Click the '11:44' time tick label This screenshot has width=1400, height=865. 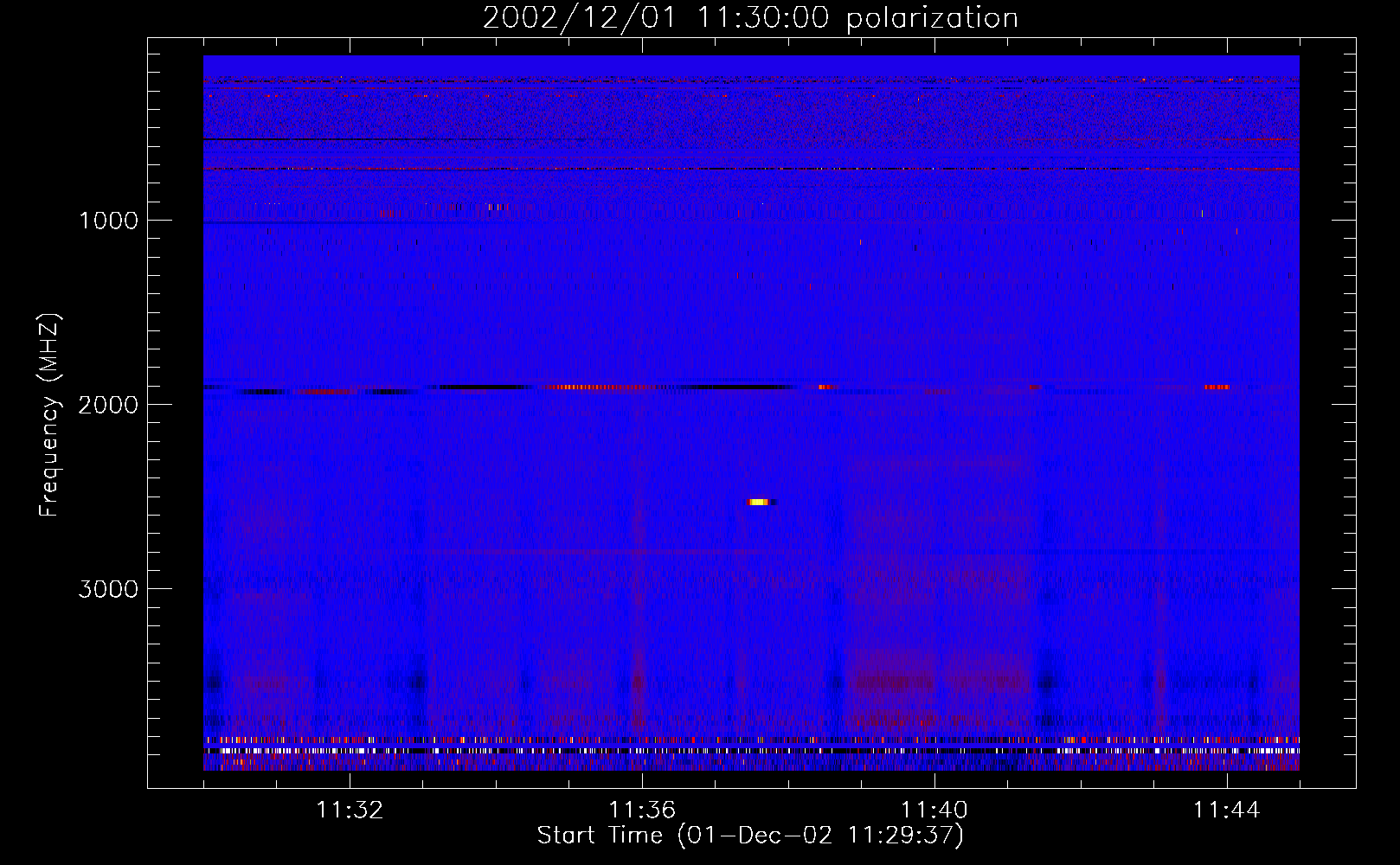(1227, 811)
